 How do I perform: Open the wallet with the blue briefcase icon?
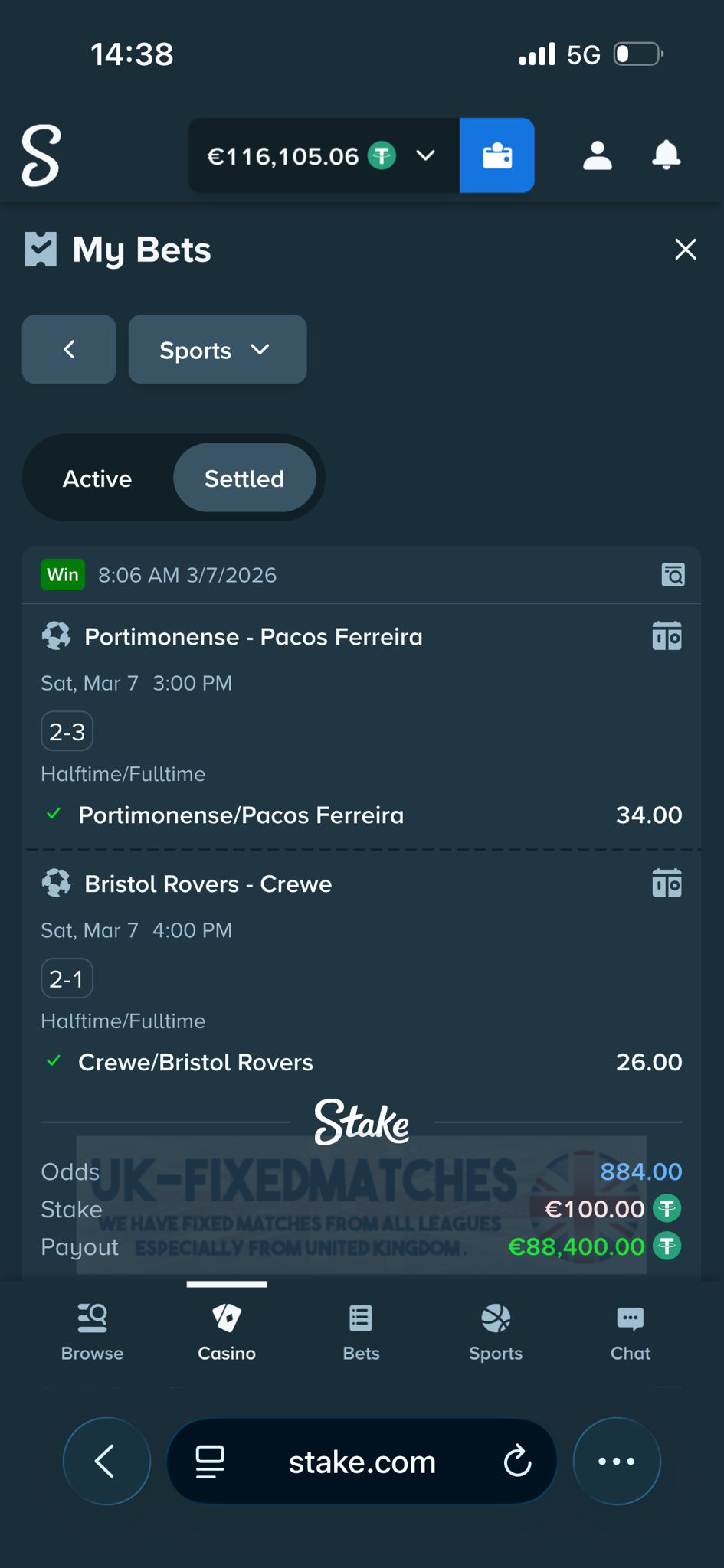pos(496,155)
